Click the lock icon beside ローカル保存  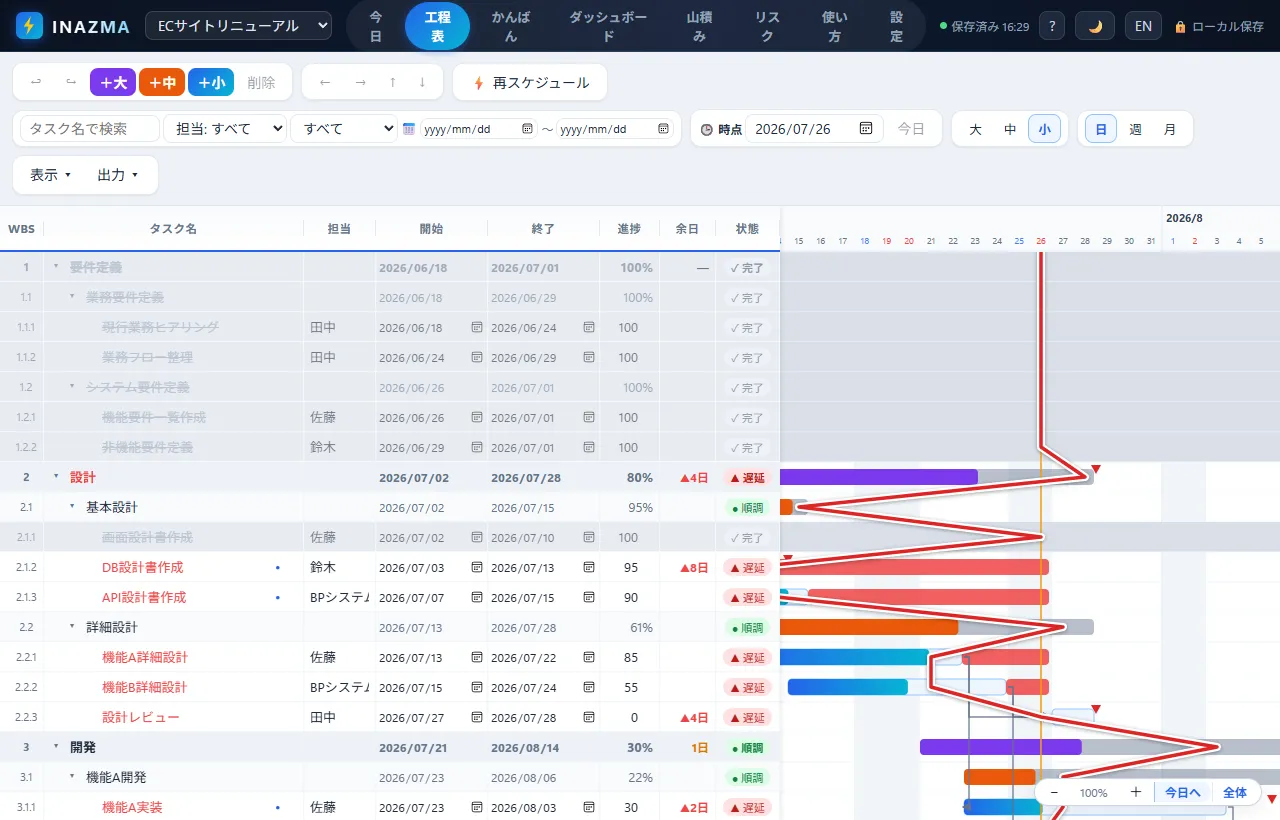pos(1180,27)
